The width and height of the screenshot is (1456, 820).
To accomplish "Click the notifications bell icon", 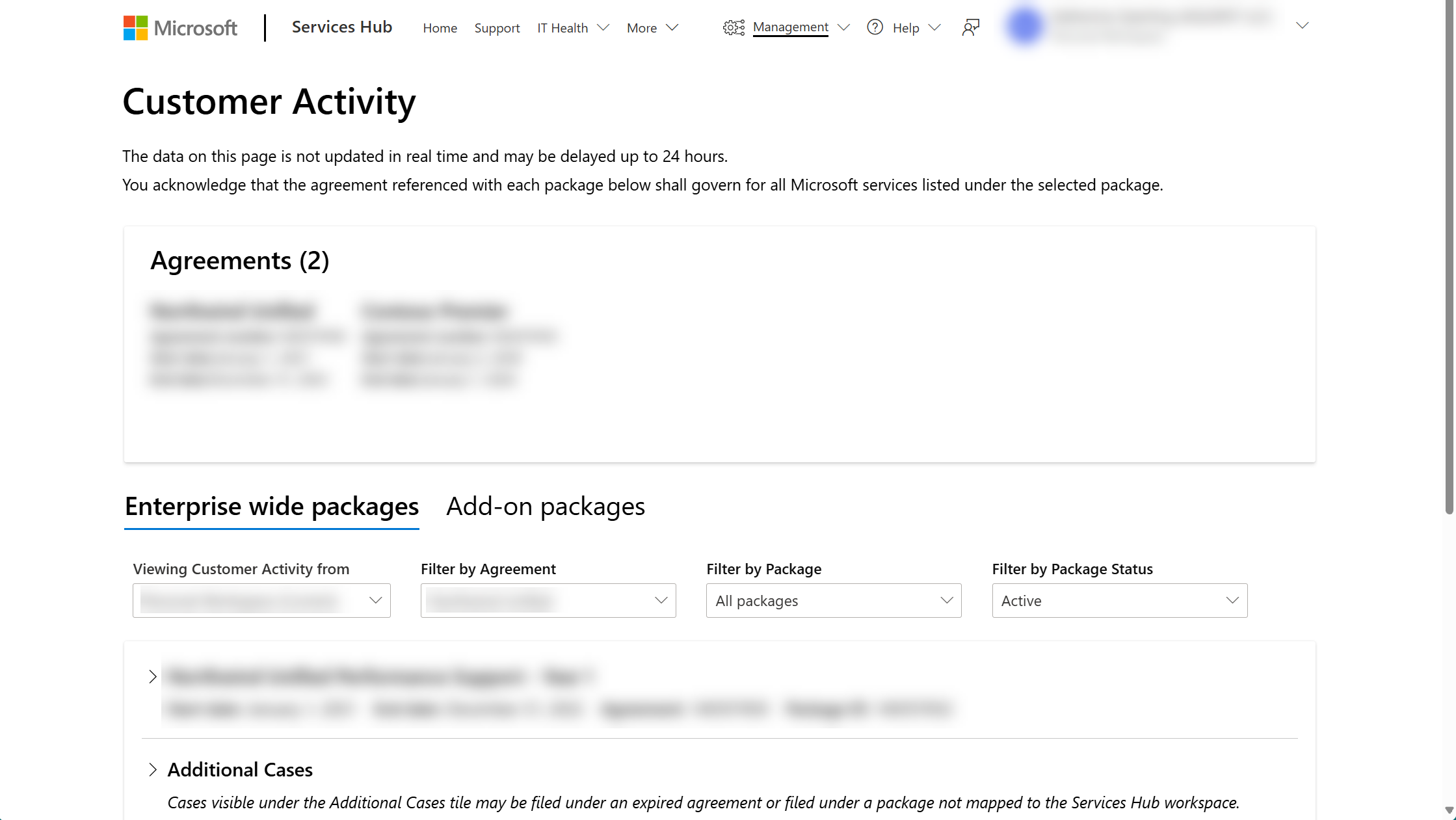I will (x=969, y=26).
